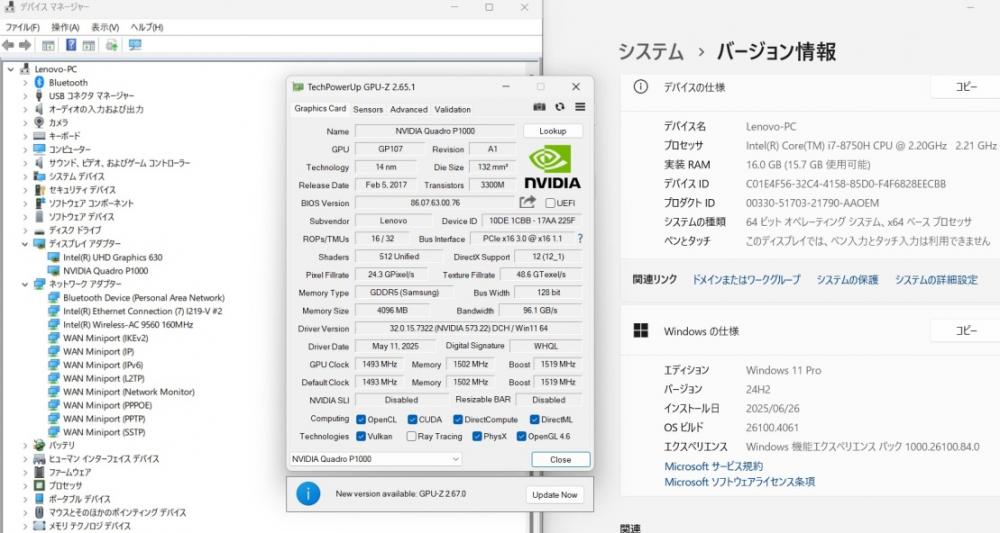
Task: Open the File menu in Device Manager
Action: (x=22, y=27)
